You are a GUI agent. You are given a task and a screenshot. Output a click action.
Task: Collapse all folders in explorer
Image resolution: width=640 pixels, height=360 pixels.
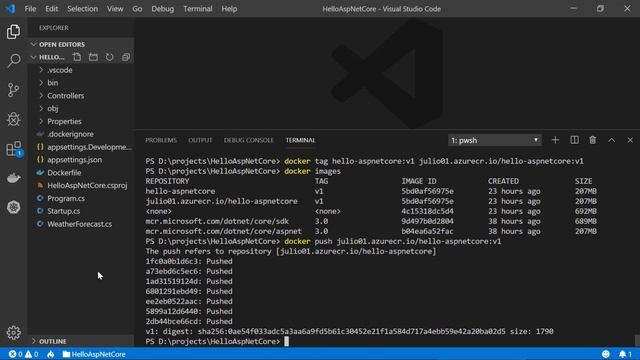[126, 57]
